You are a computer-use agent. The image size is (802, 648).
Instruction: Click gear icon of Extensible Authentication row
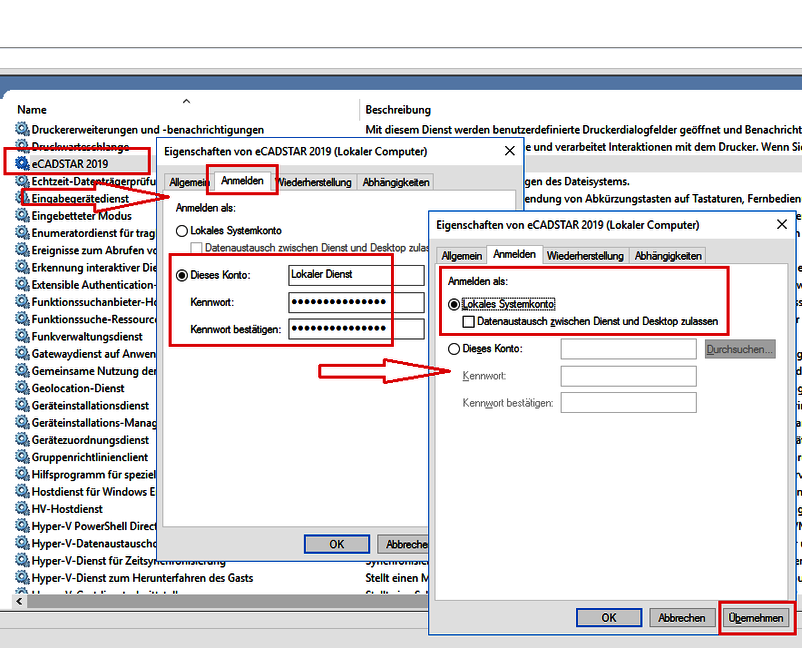(x=22, y=284)
